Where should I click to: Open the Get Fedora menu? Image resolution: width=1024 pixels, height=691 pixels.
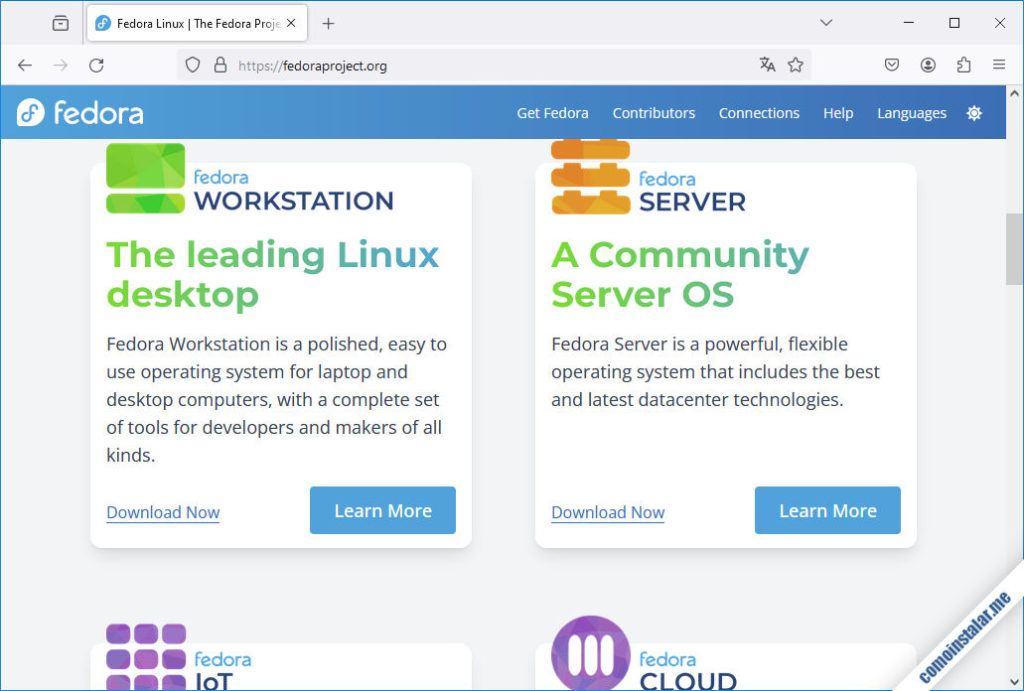tap(552, 113)
